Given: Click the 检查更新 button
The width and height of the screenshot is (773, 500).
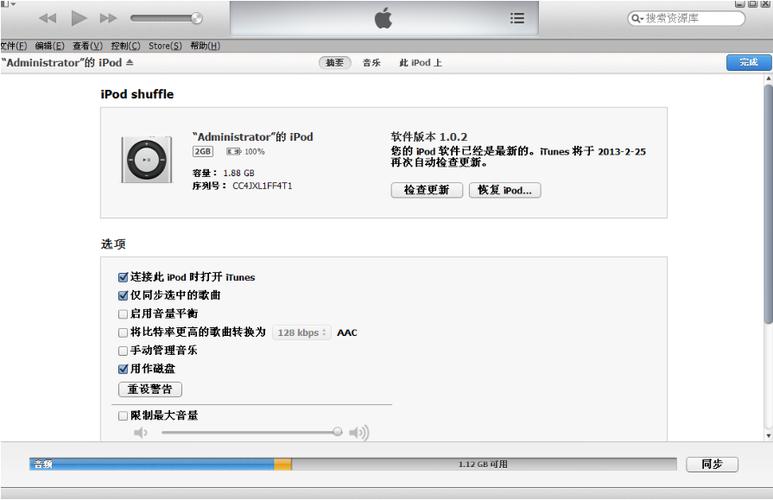Looking at the screenshot, I should point(426,190).
